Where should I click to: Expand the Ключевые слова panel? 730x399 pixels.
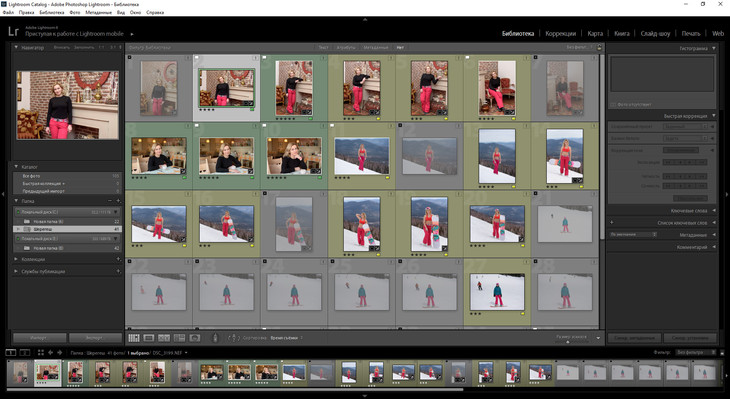714,210
